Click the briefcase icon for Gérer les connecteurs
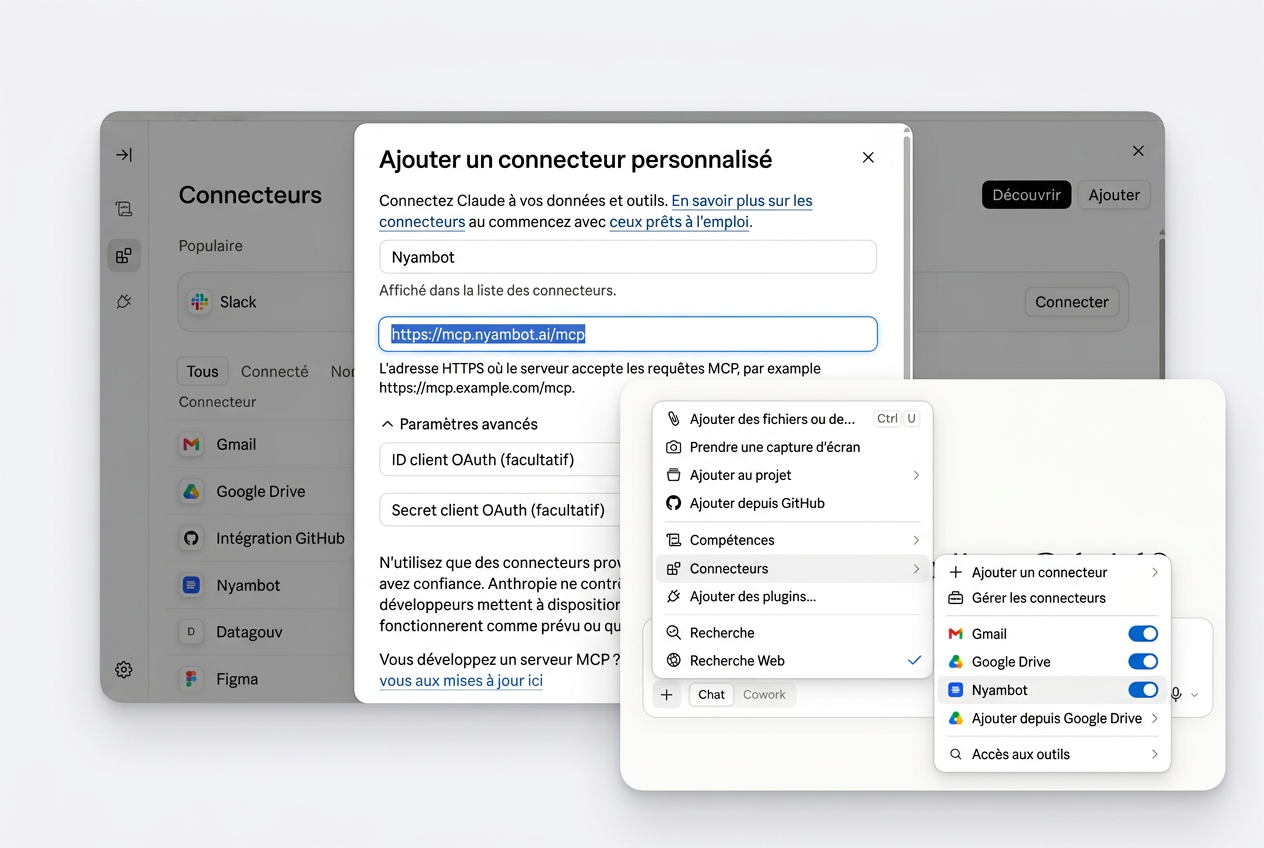 [956, 598]
